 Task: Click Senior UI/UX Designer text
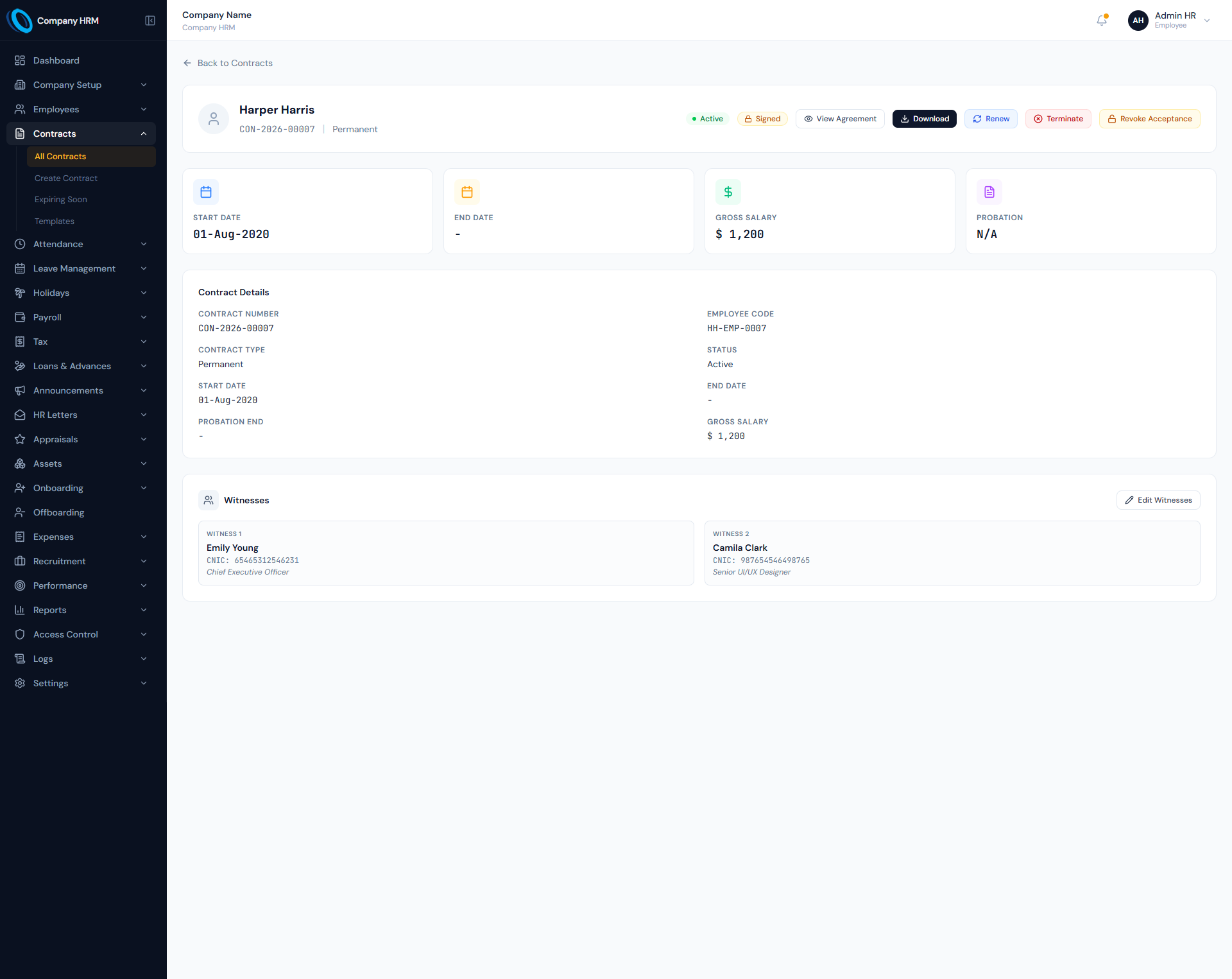click(x=751, y=572)
